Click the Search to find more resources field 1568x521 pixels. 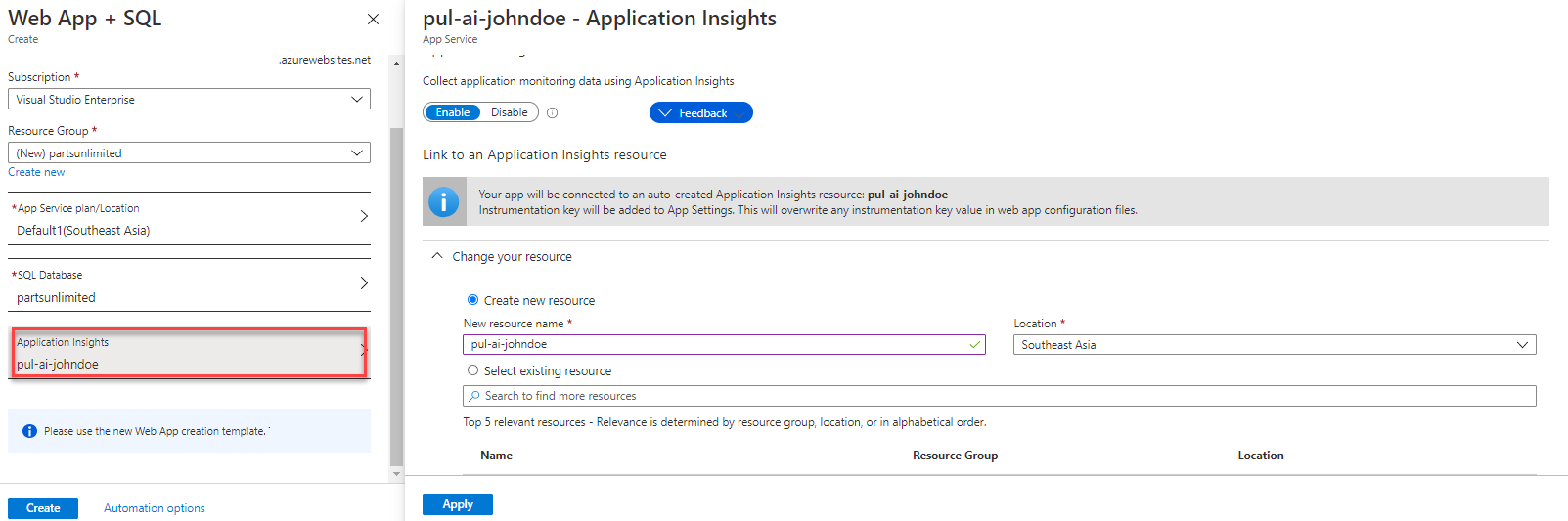click(999, 396)
